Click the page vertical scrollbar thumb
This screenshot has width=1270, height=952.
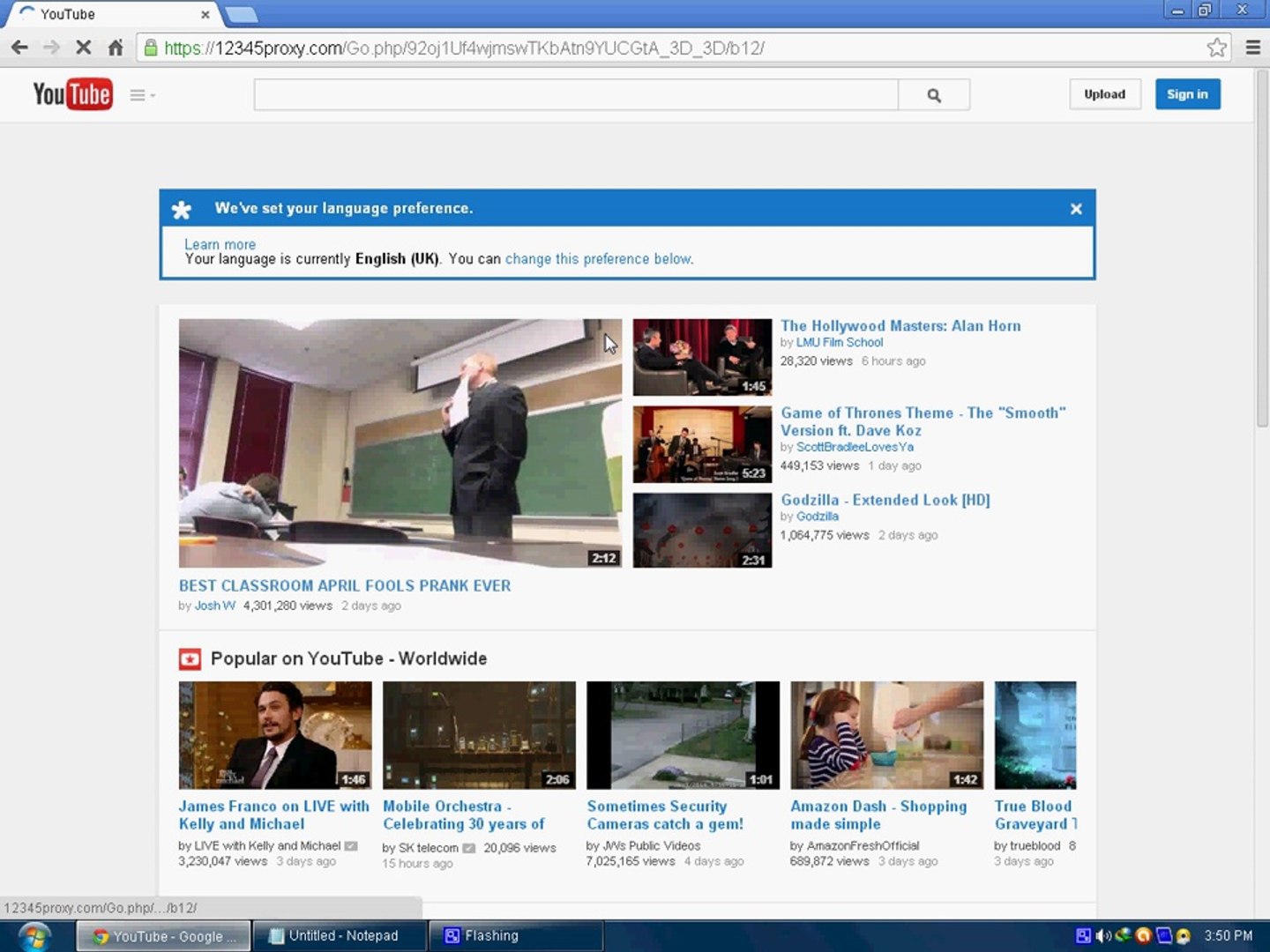coord(1262,249)
